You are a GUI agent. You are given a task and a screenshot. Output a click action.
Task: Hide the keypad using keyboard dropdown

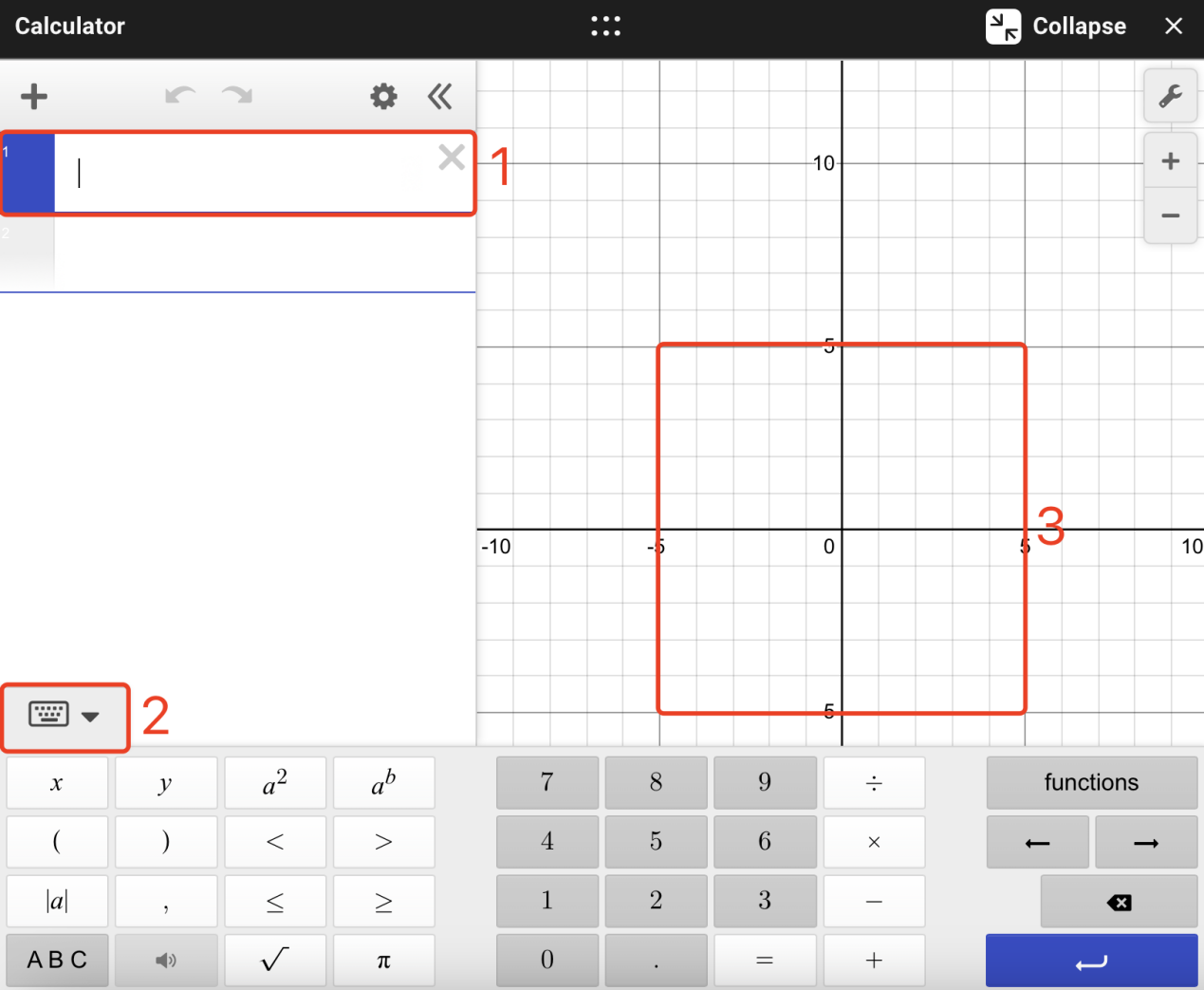[65, 716]
